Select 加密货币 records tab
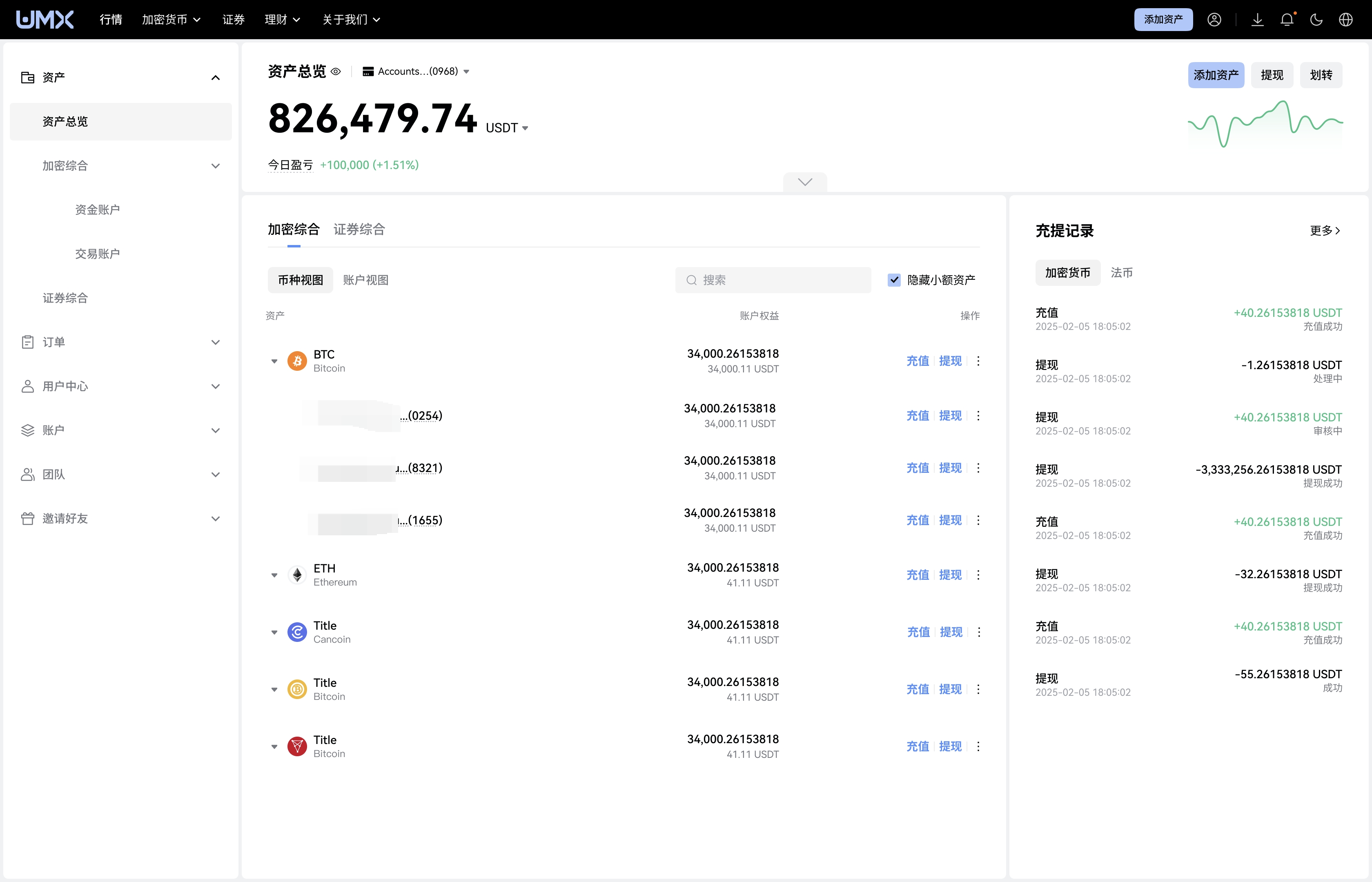Viewport: 1372px width, 882px height. pyautogui.click(x=1067, y=273)
